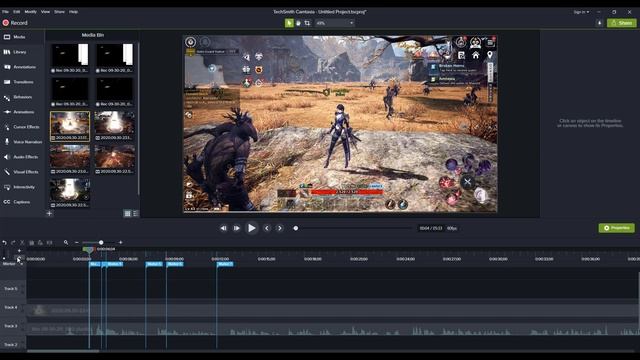Select the highlighted yellow-bordered clip thumbnail

coord(70,126)
